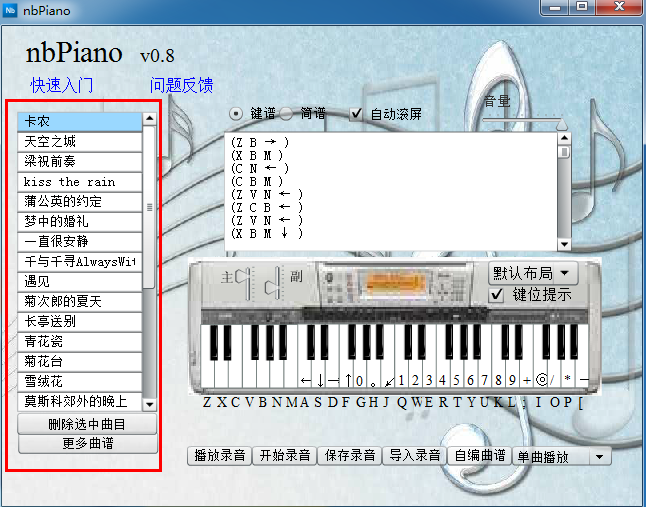Close the nbPiano window
Screen dimensions: 646x507
[619, 7]
